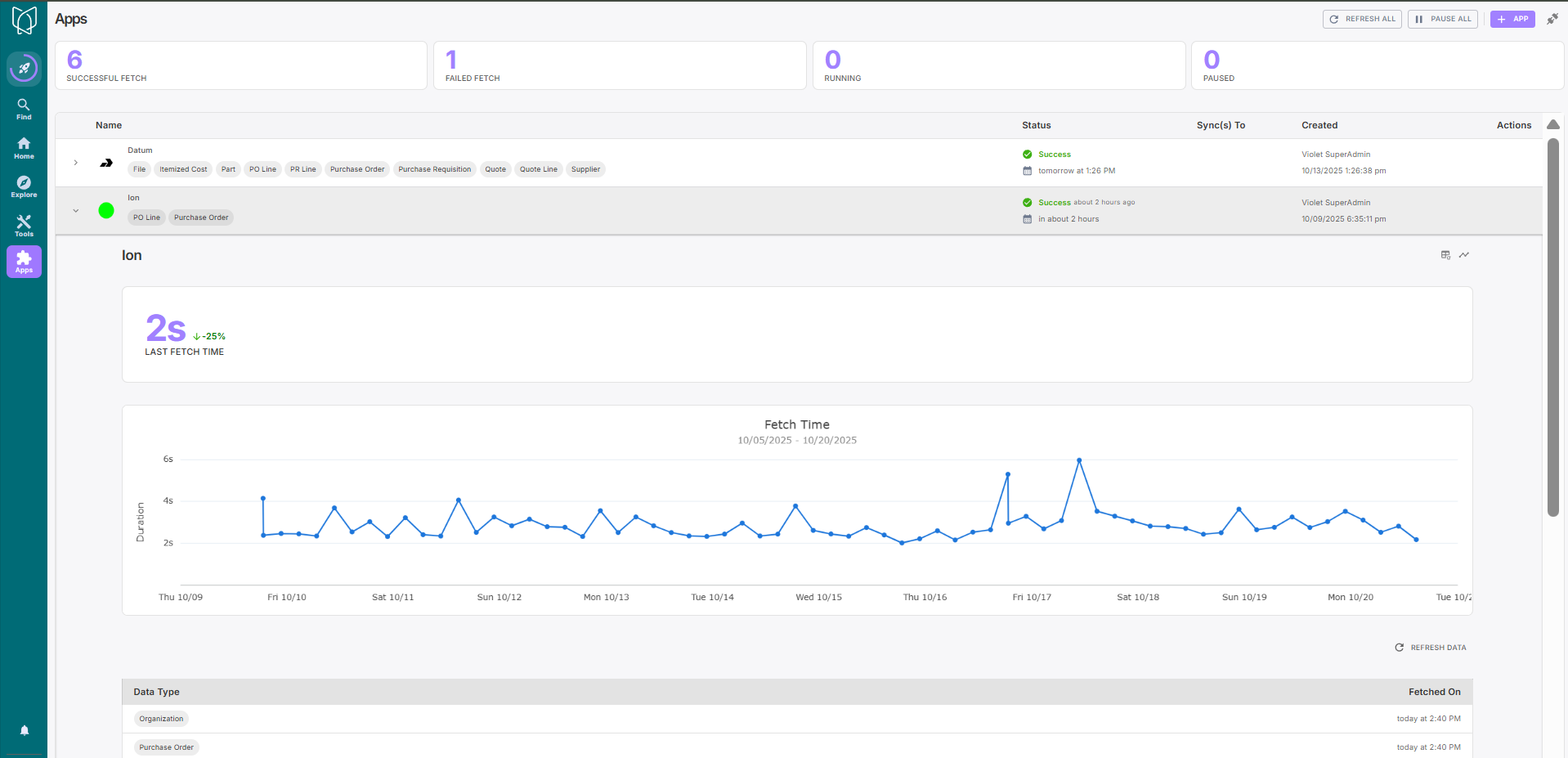This screenshot has height=758, width=1568.
Task: Click the rocket progress icon in sidebar
Action: [x=24, y=69]
